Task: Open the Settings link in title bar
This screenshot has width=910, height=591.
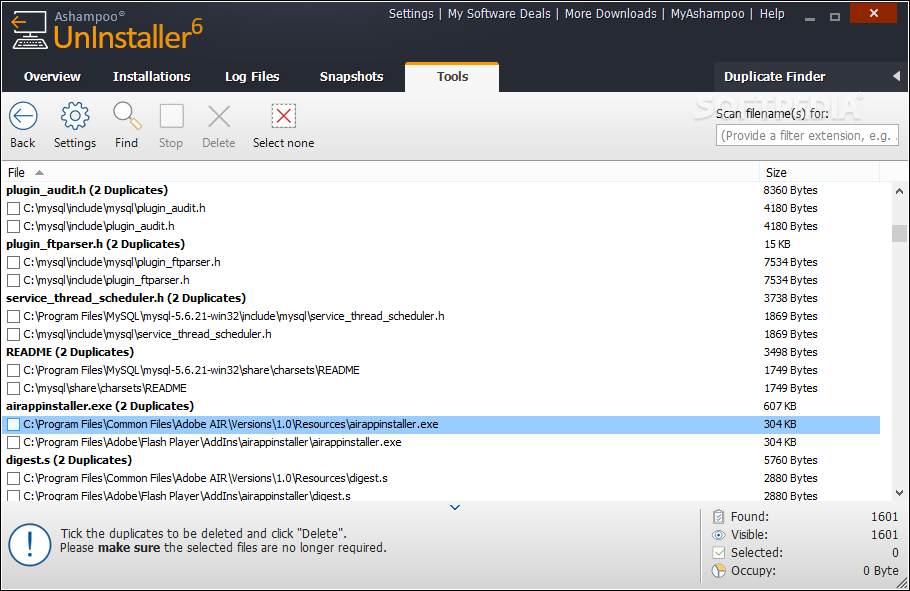Action: pyautogui.click(x=411, y=14)
